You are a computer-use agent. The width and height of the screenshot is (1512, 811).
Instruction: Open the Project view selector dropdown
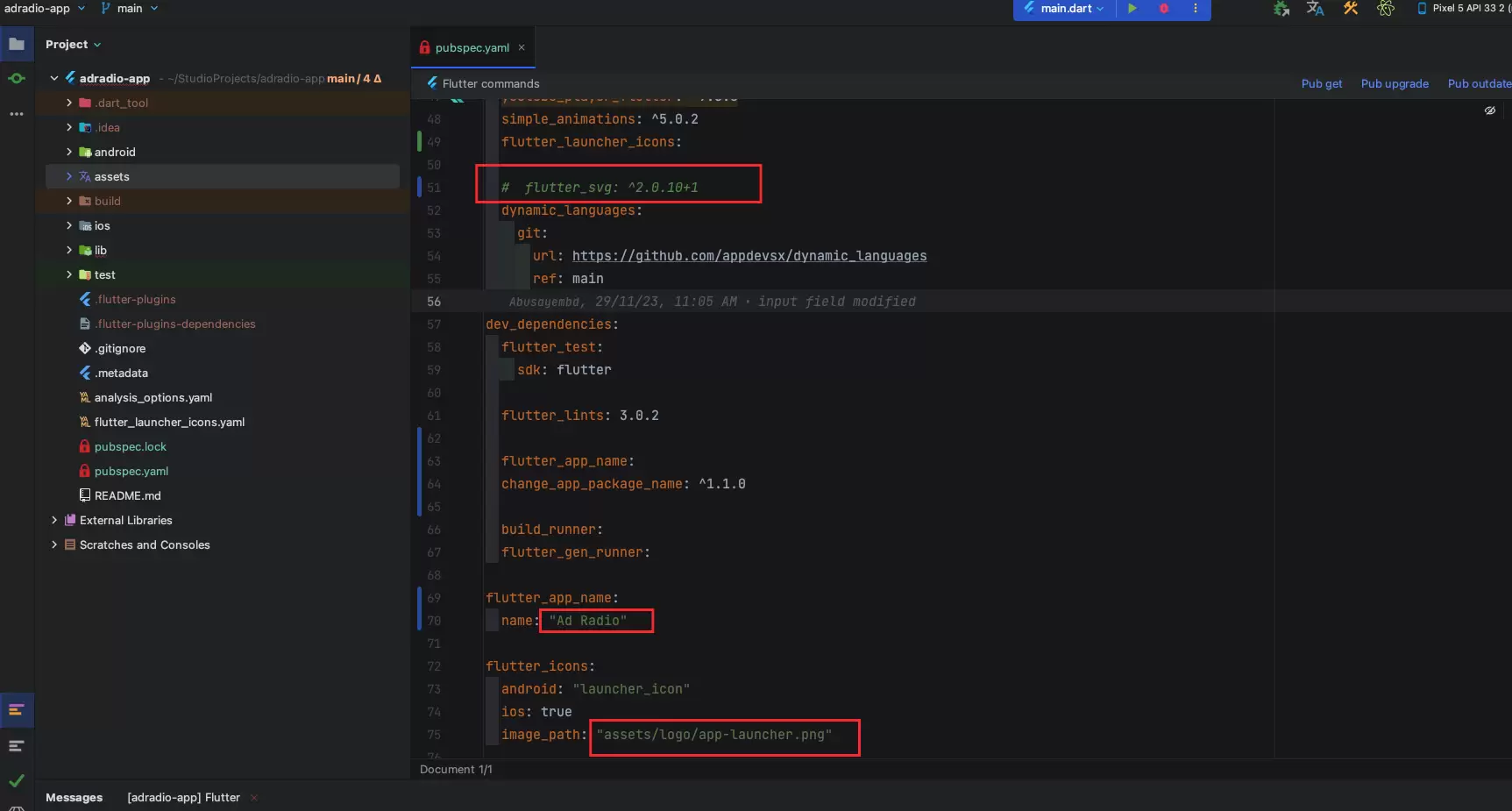73,45
